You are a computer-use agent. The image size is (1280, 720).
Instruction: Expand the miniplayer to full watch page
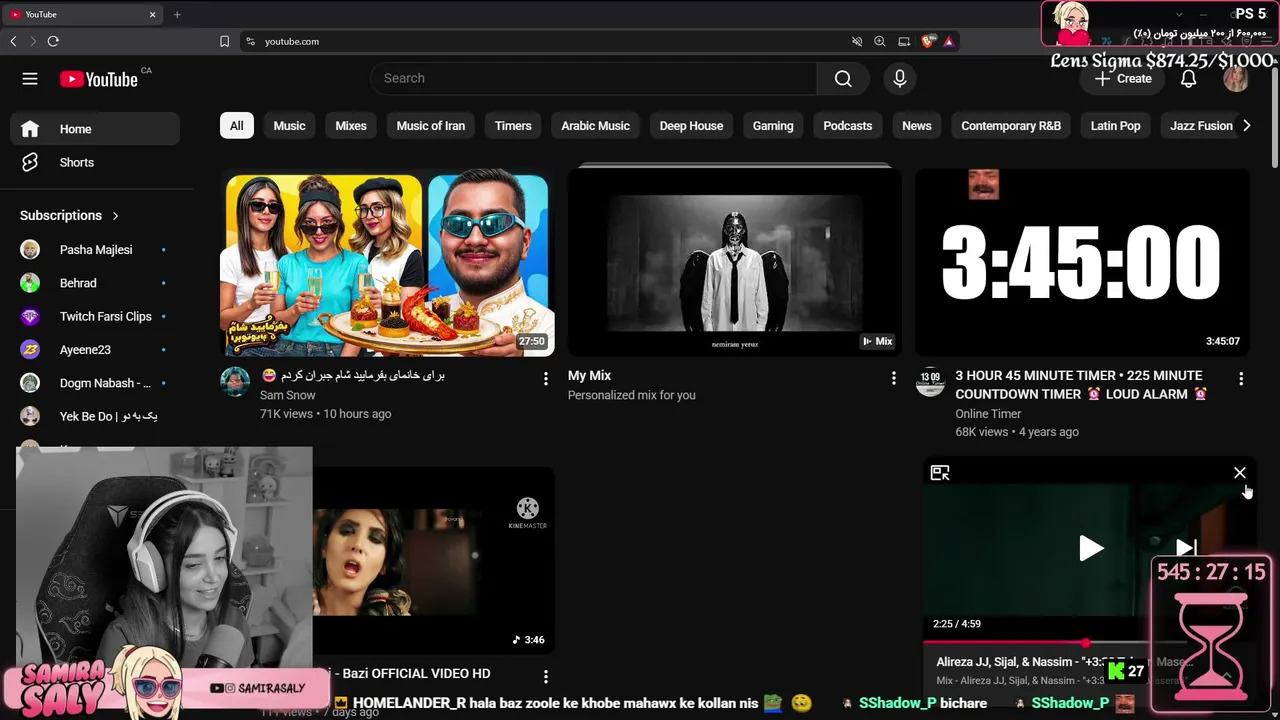(940, 473)
